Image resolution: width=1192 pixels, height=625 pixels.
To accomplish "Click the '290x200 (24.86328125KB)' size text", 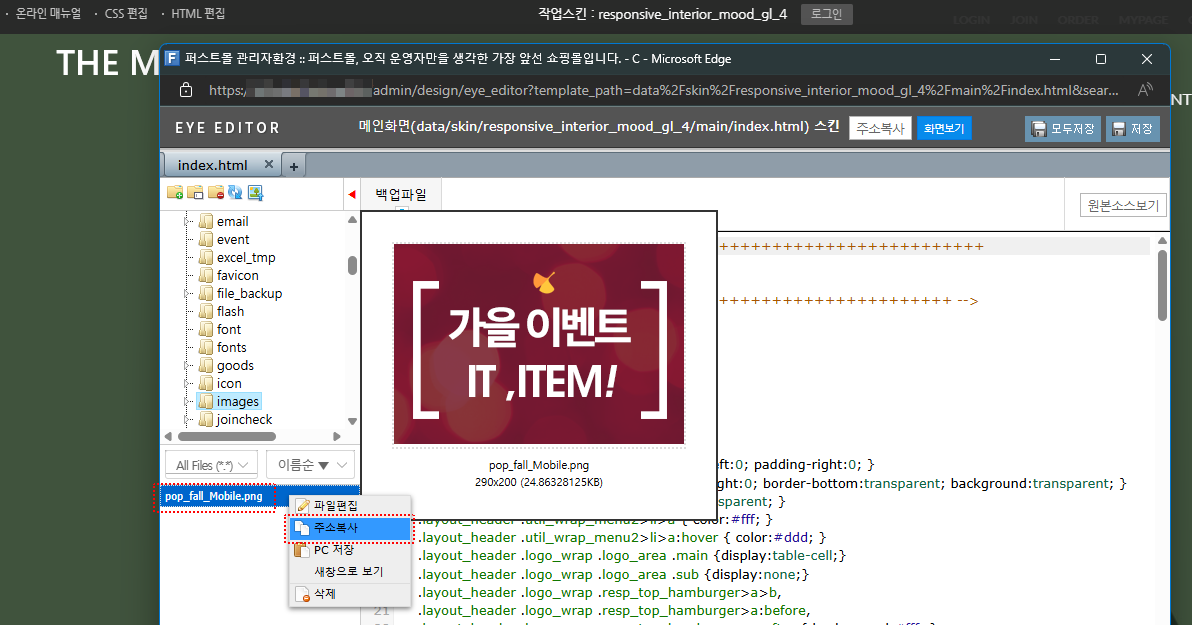I will pyautogui.click(x=539, y=482).
